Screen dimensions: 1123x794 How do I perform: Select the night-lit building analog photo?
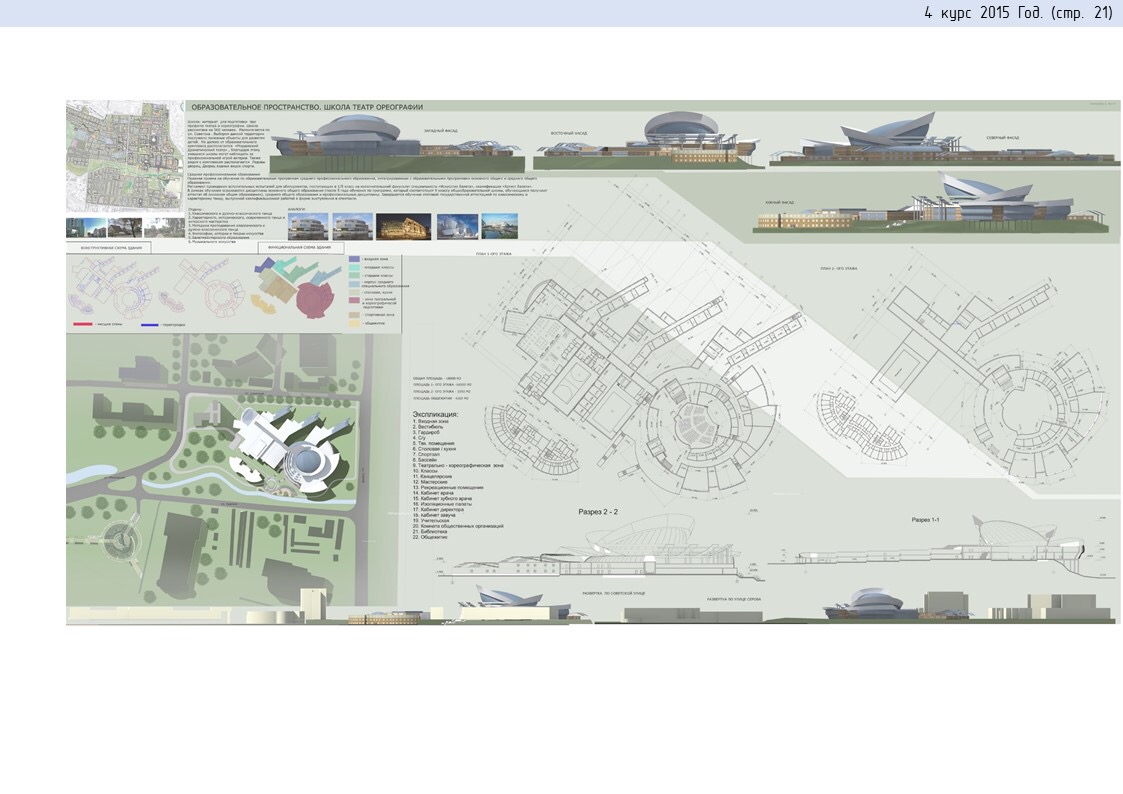pyautogui.click(x=403, y=226)
